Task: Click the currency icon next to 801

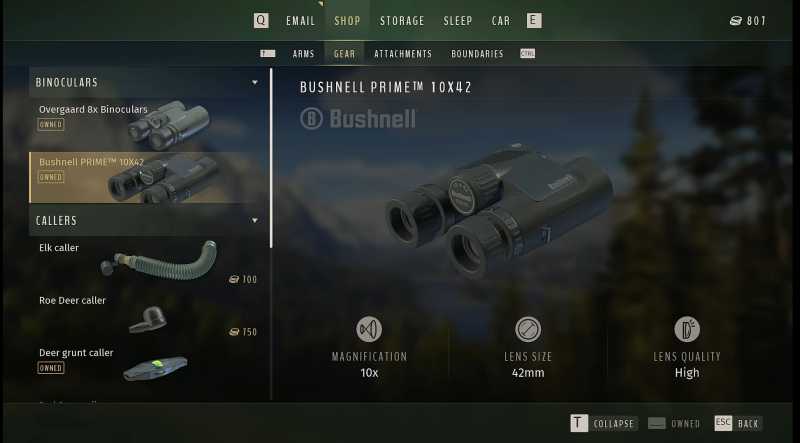Action: tap(736, 21)
